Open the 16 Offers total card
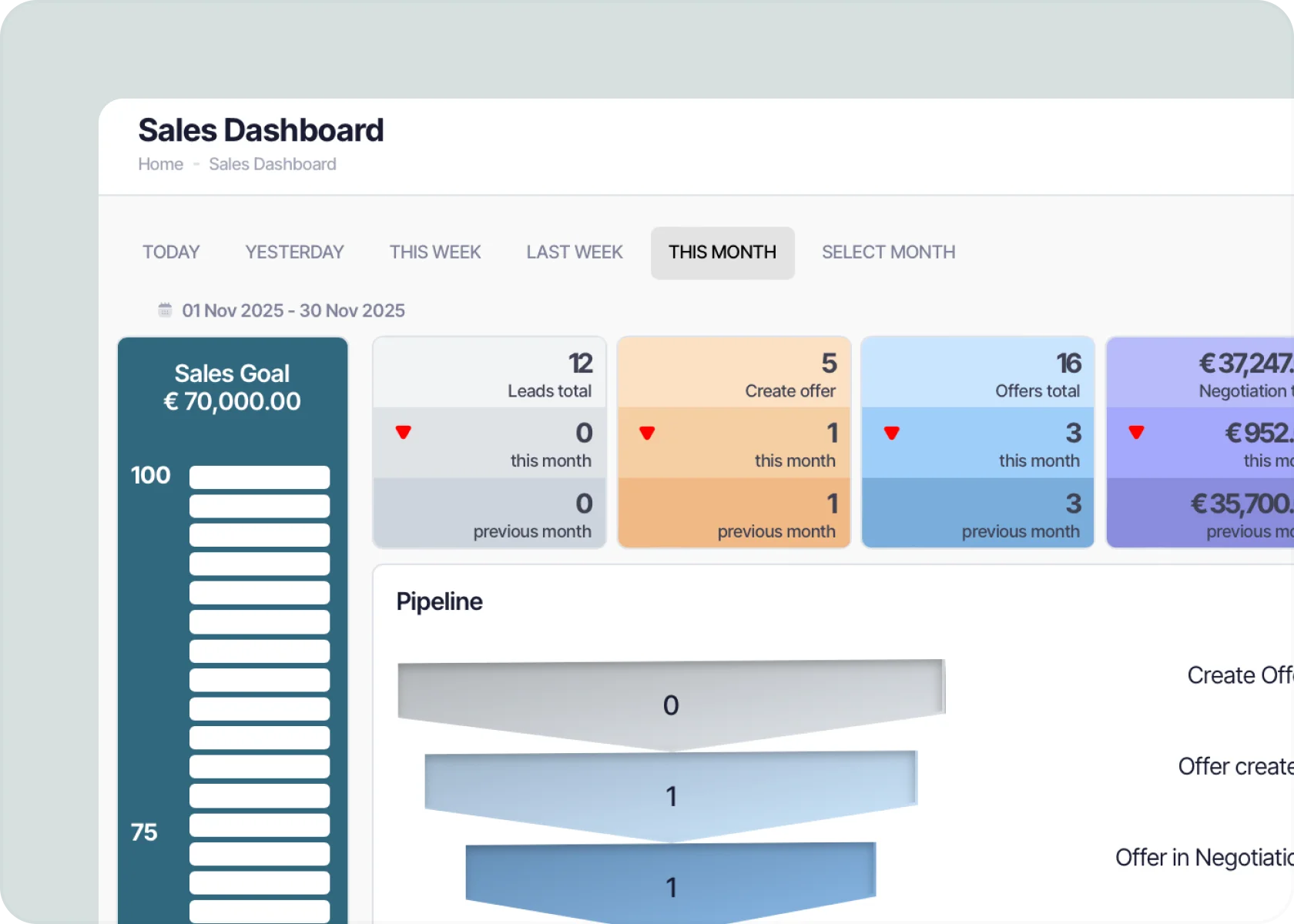This screenshot has width=1294, height=924. click(978, 442)
